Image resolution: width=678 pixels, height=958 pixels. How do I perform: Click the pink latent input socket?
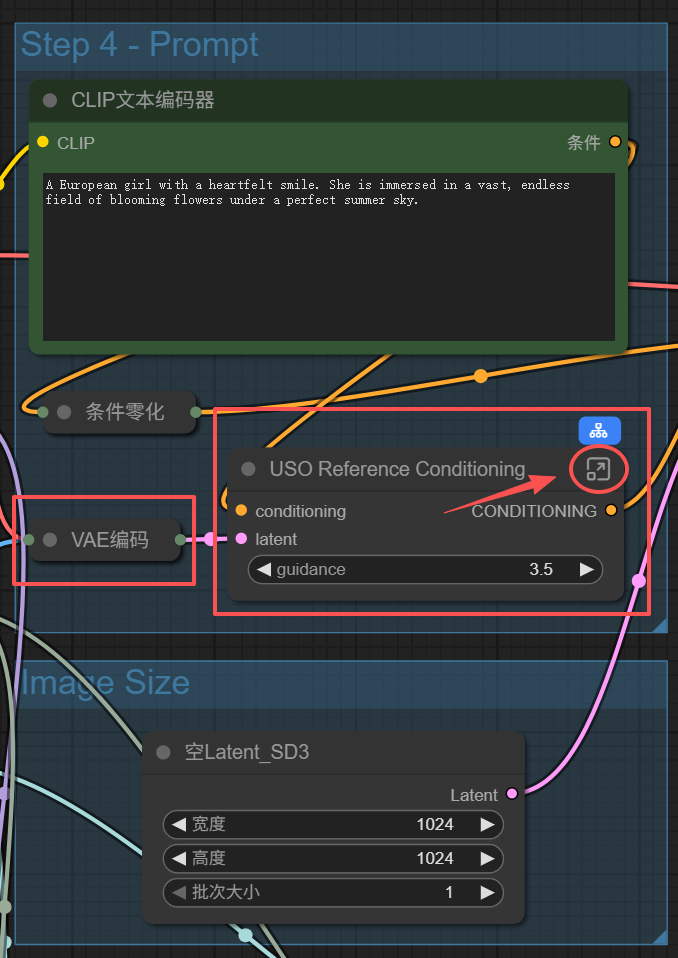pos(241,538)
